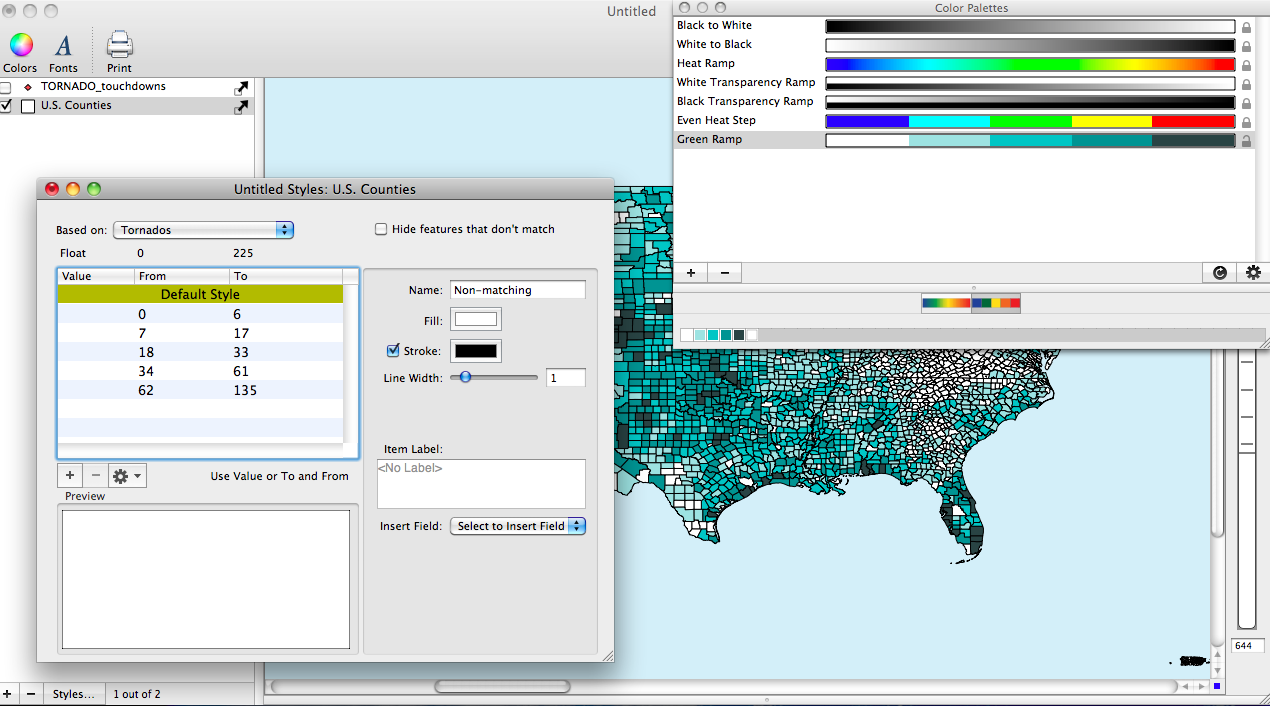Add a new palette with plus button

point(690,273)
